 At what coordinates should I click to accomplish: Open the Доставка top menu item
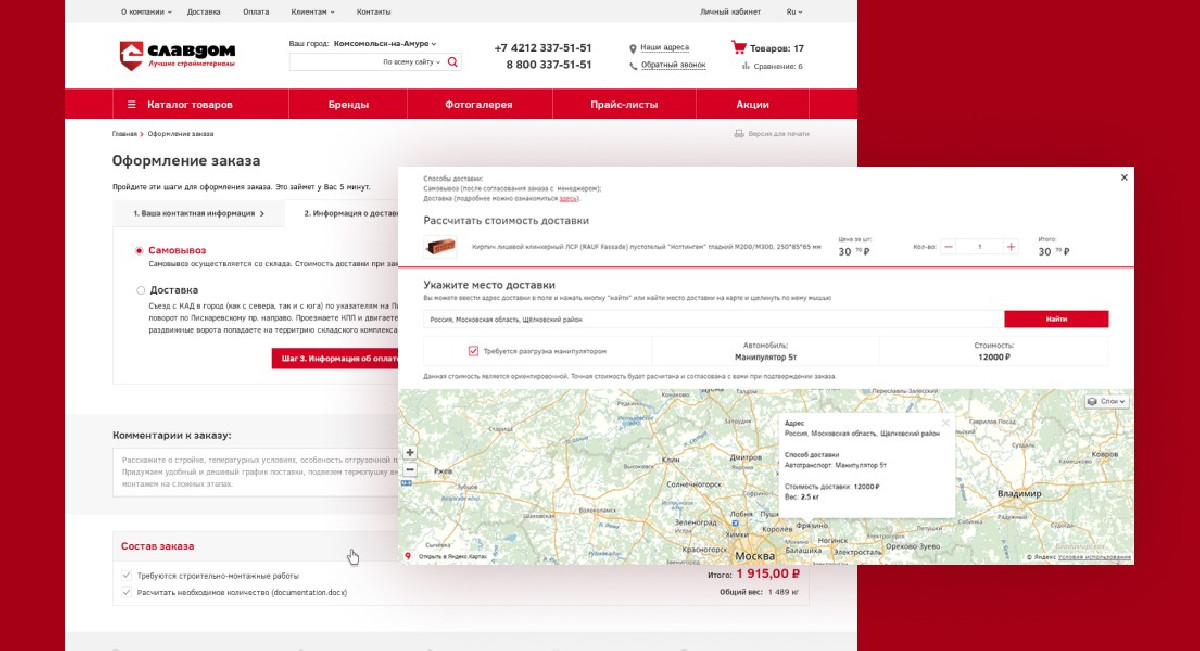click(x=203, y=12)
